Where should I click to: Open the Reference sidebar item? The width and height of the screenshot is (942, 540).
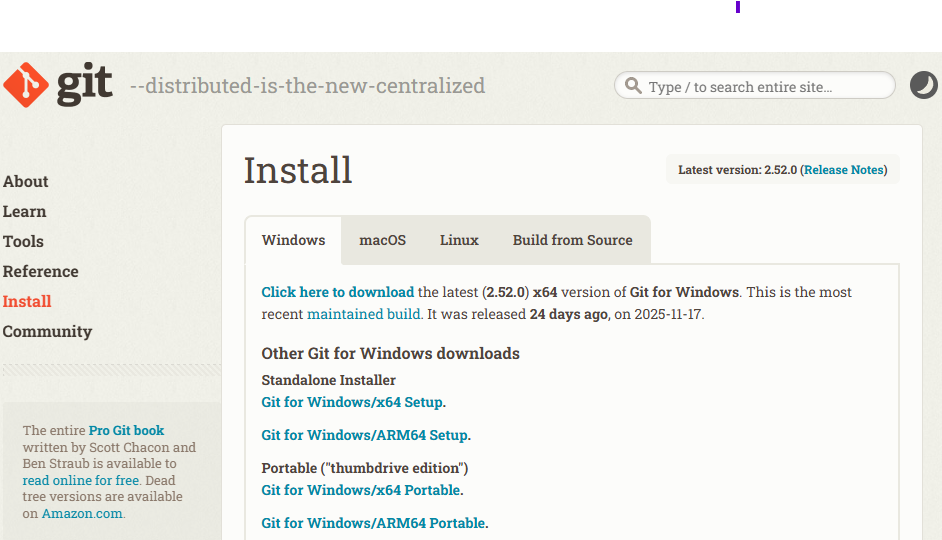pyautogui.click(x=40, y=272)
